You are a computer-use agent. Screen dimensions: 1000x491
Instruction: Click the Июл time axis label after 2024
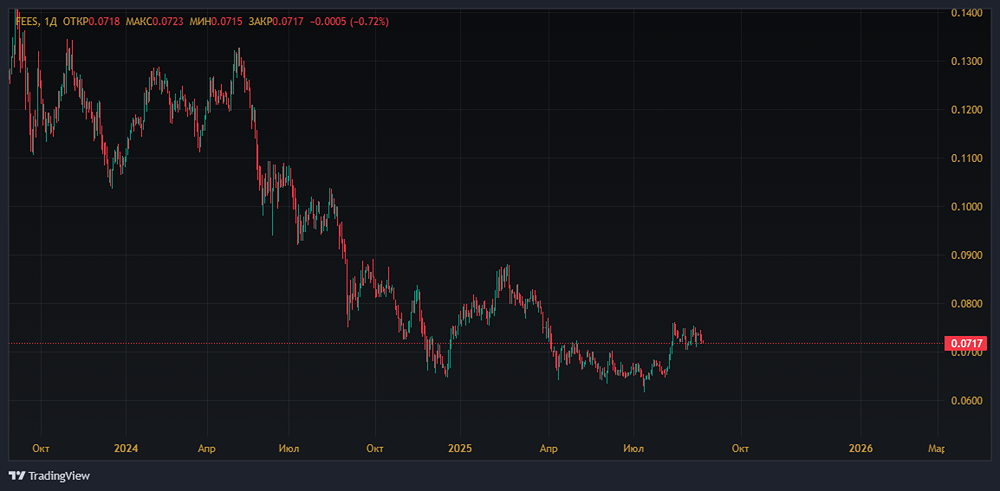(289, 448)
